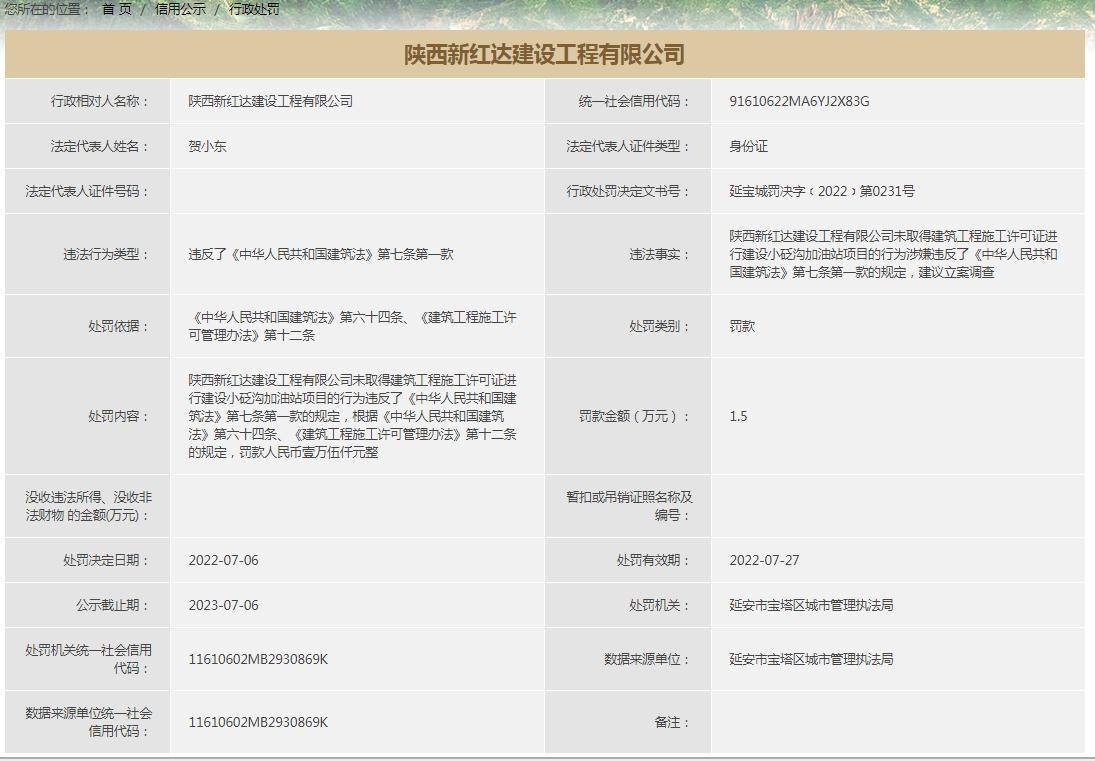The width and height of the screenshot is (1095, 761).
Task: Select the deadline date 2023-07-06
Action: point(223,605)
